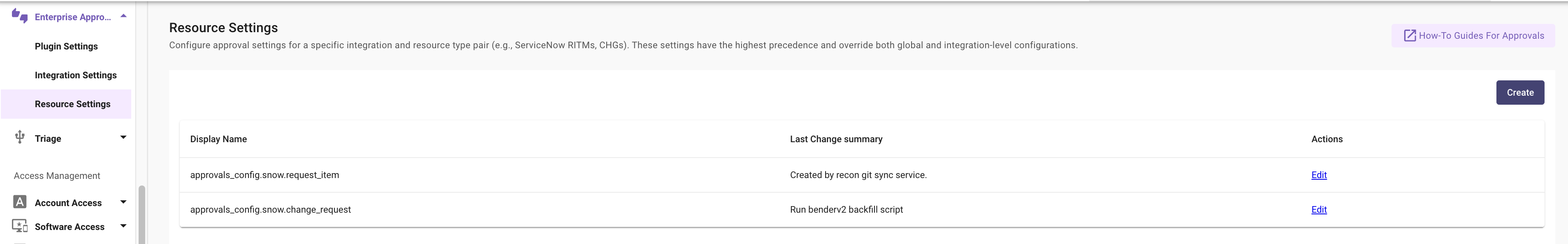Select the approvals_config.snow.request_item row name
This screenshot has width=1568, height=244.
point(264,175)
